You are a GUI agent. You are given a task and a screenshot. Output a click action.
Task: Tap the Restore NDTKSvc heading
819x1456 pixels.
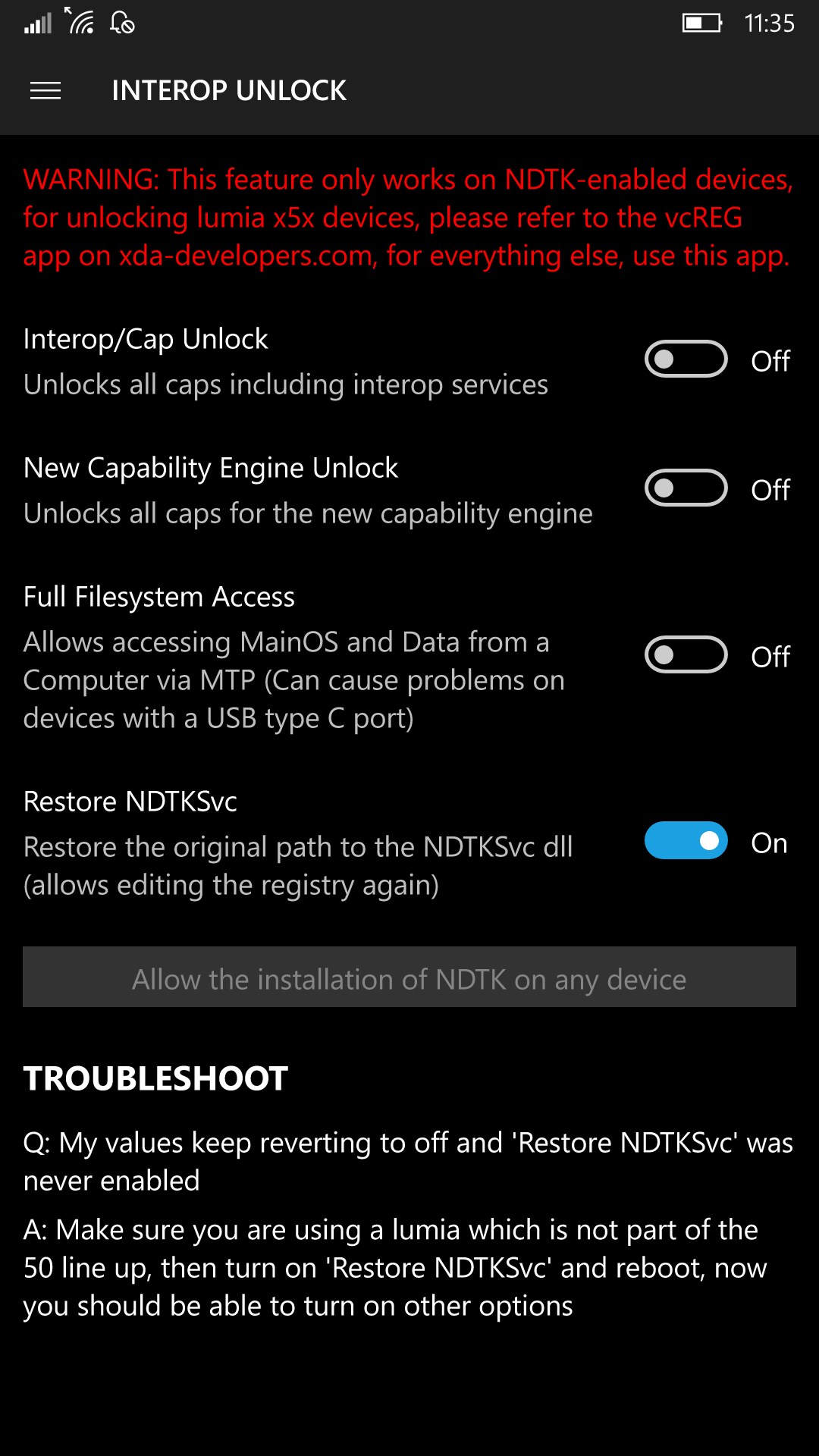click(130, 802)
